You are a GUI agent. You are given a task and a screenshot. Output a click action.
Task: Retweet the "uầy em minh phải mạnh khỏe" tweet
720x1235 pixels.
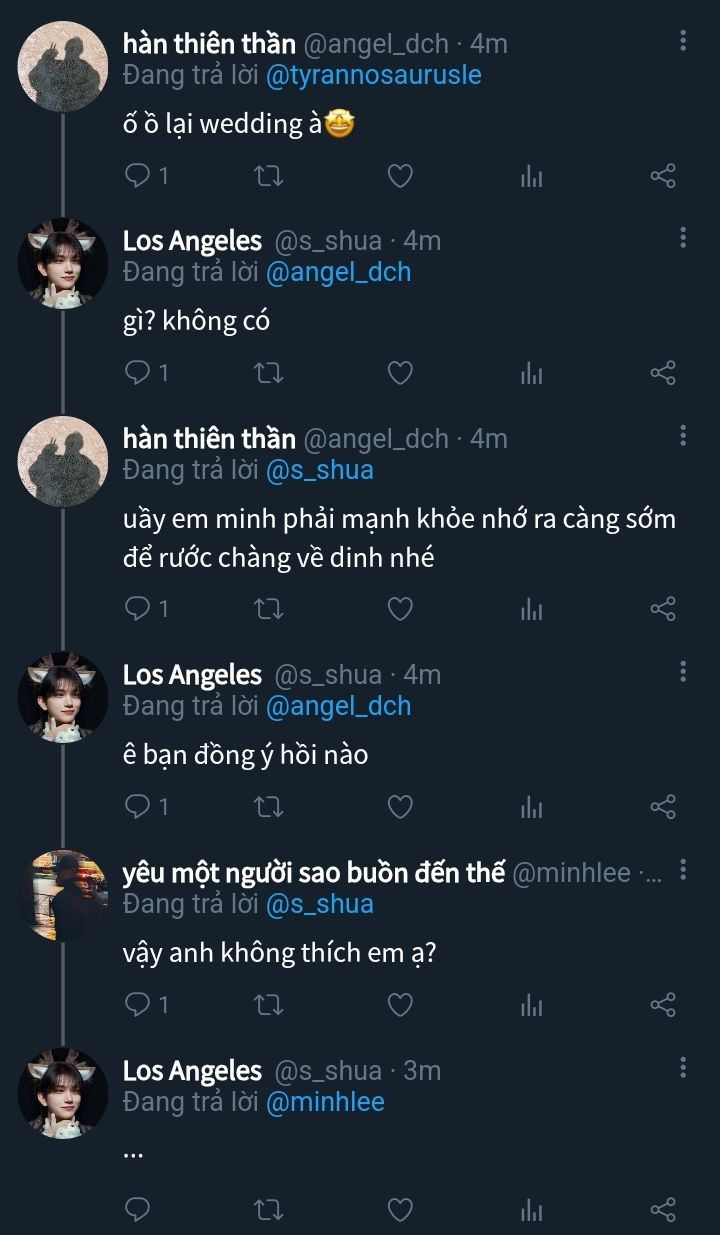(269, 609)
